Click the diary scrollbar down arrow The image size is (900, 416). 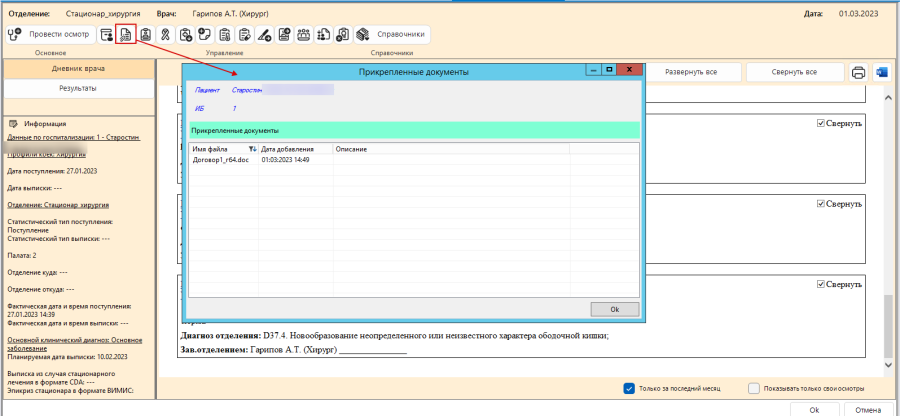tap(889, 365)
